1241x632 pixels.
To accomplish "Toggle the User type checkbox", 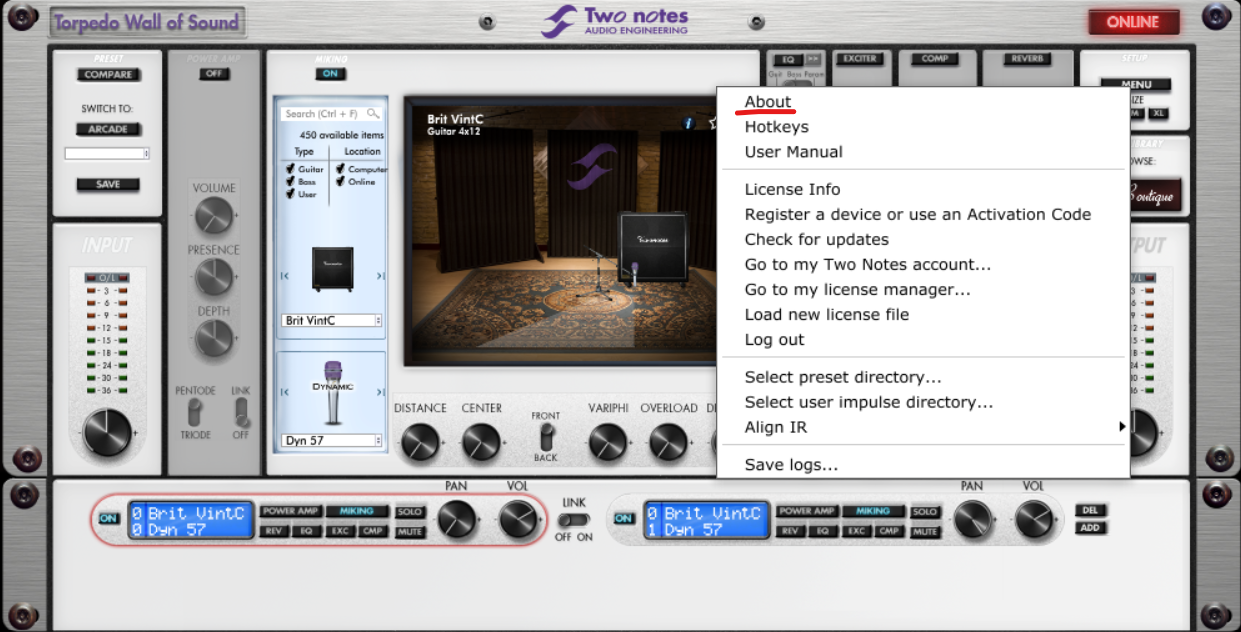I will pos(290,193).
